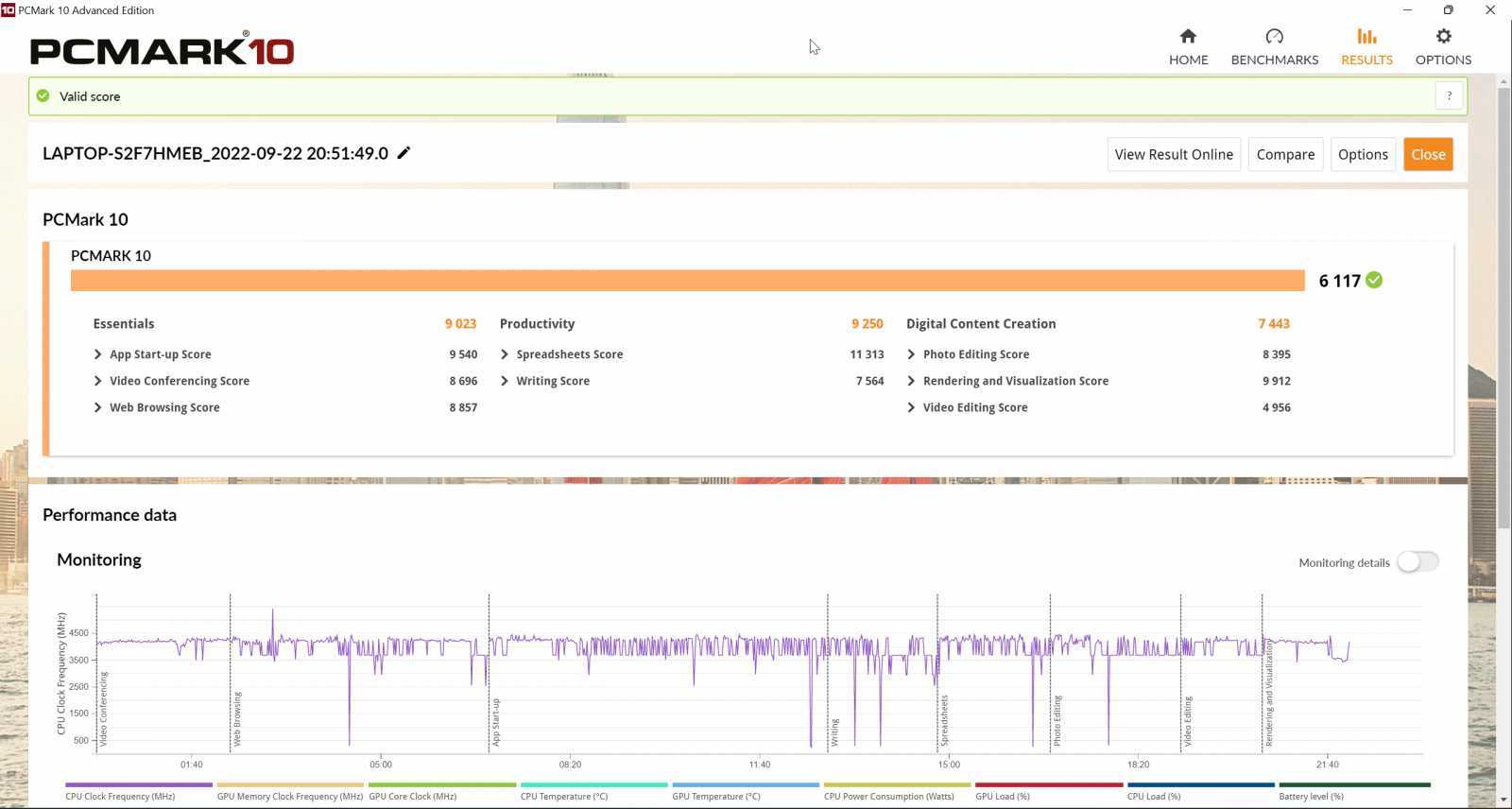Select GPU Temperature legend swatch
Viewport: 1512px width, 809px height.
pos(746,784)
